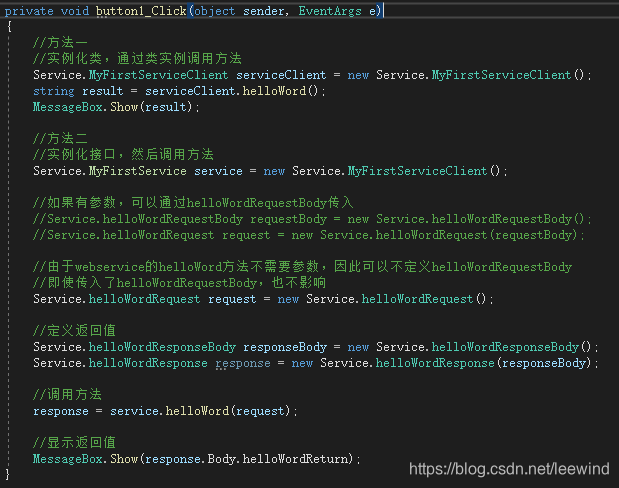Click 'helloWordReturn' in the last MessageBox.Show
619x488 pixels.
(295, 459)
